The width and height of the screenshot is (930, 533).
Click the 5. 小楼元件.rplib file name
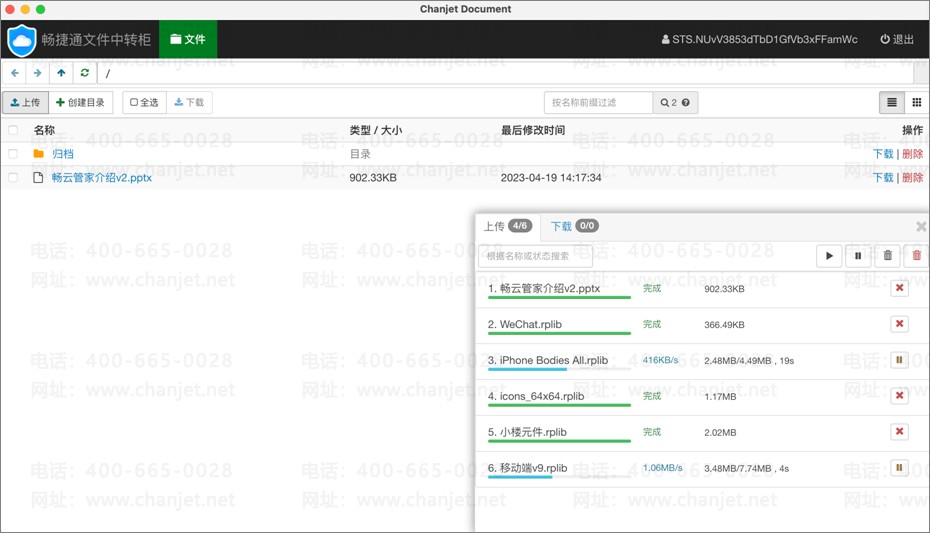[527, 432]
